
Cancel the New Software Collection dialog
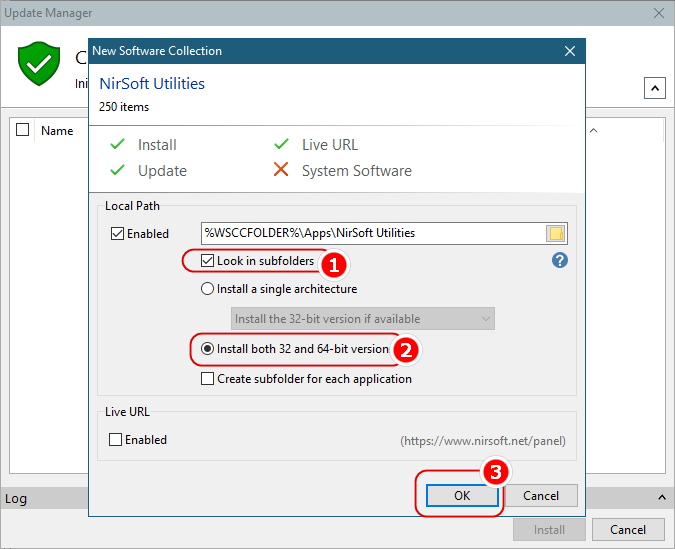click(x=541, y=496)
